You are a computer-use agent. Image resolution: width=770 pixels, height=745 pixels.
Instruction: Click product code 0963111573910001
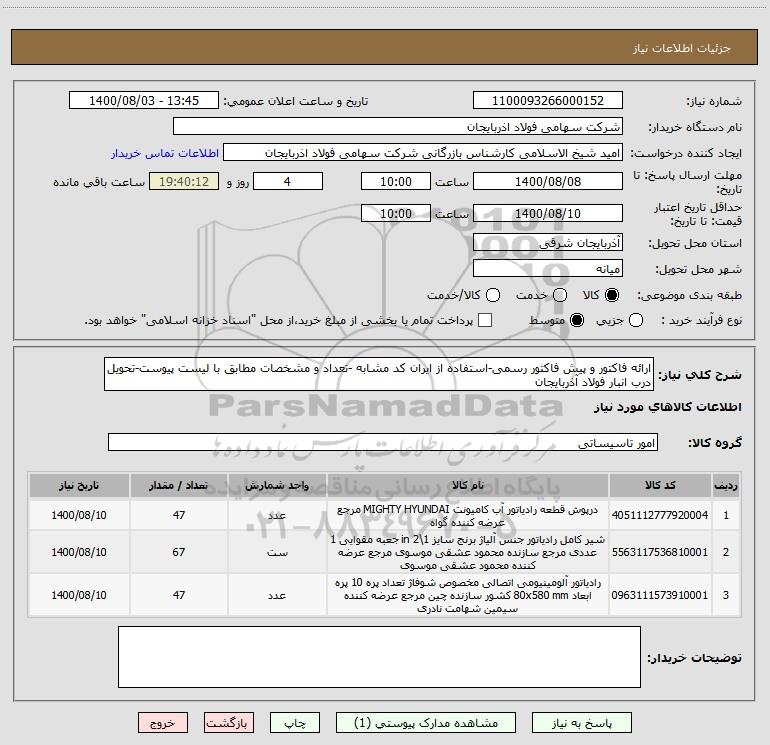tap(660, 595)
